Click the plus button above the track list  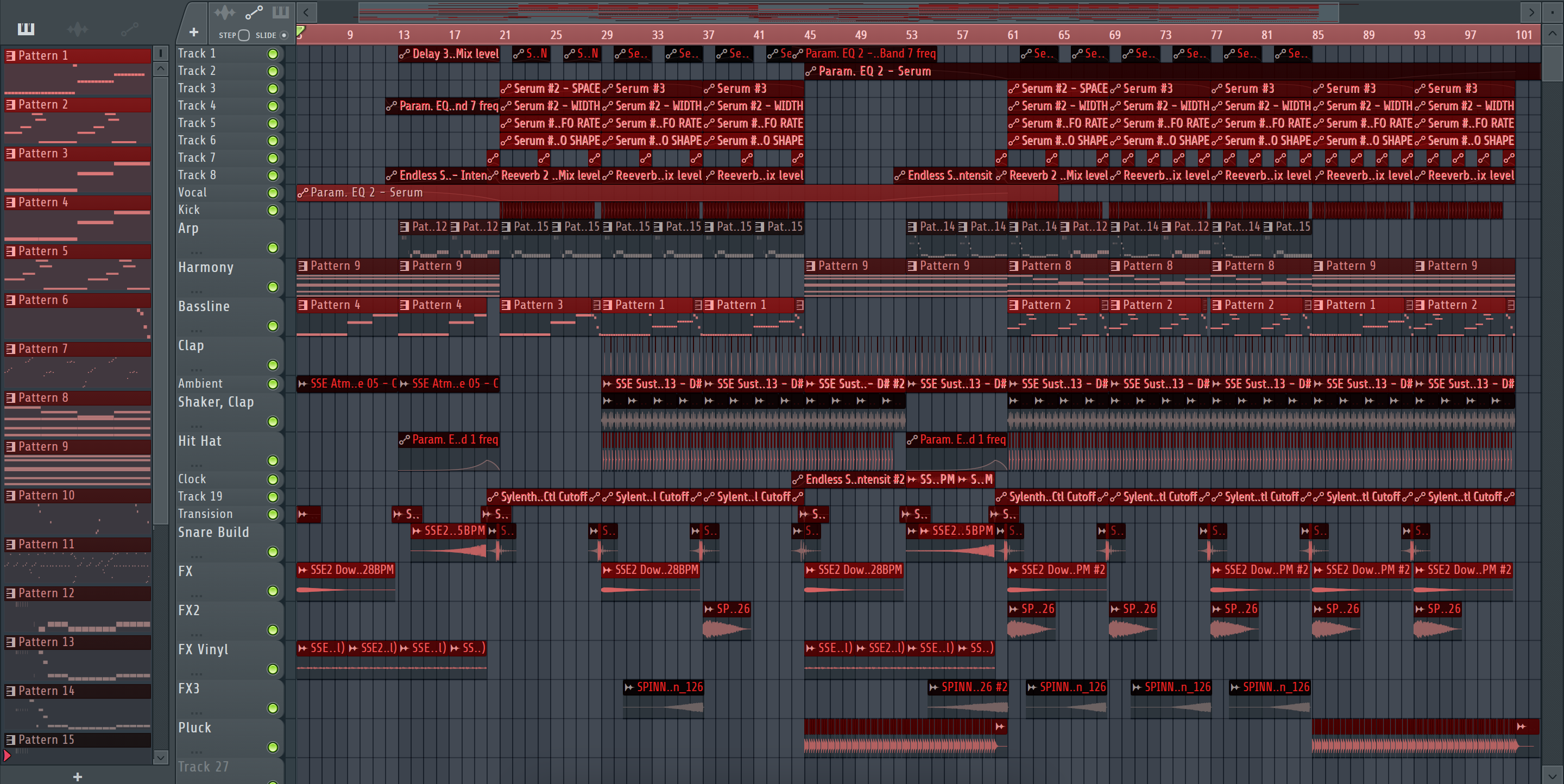click(x=194, y=32)
